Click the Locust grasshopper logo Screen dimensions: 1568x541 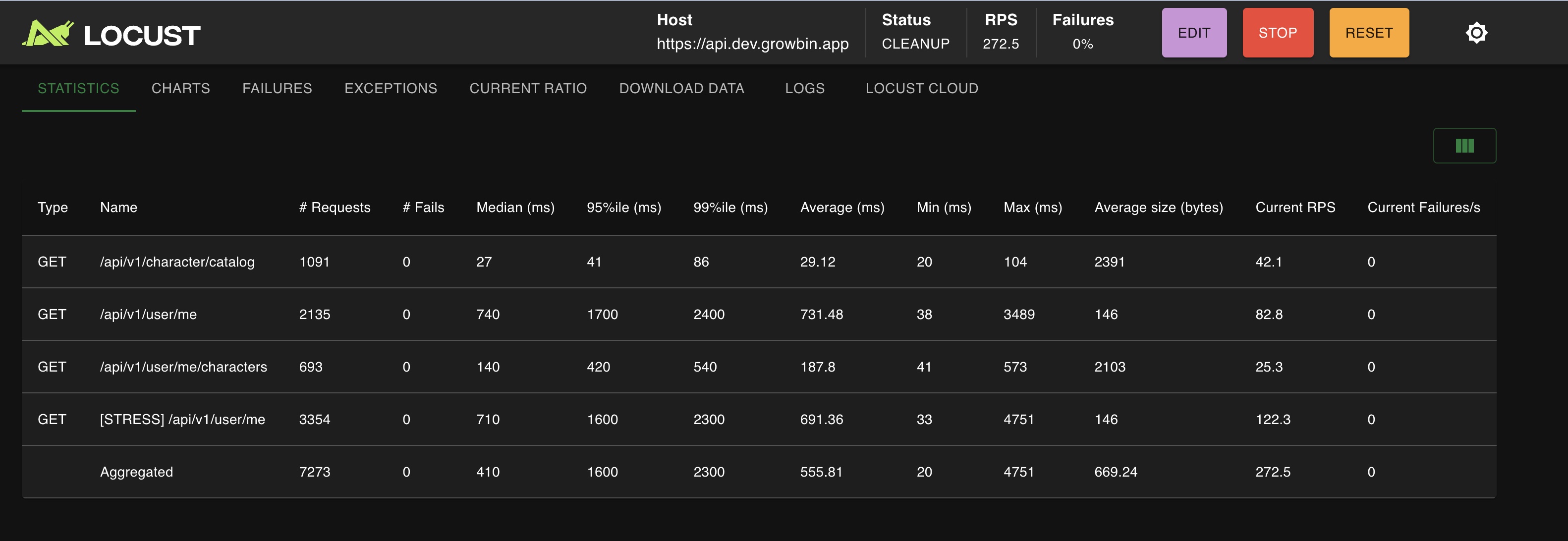click(x=48, y=34)
